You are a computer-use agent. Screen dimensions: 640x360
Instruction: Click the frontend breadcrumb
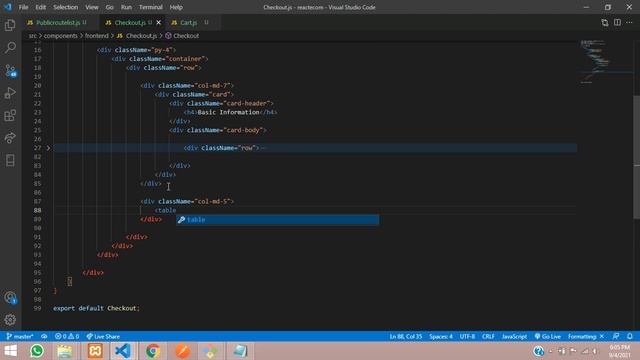coord(97,36)
